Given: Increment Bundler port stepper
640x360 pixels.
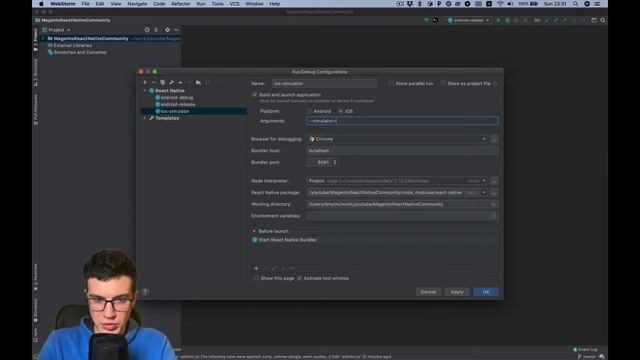Looking at the screenshot, I should [335, 161].
